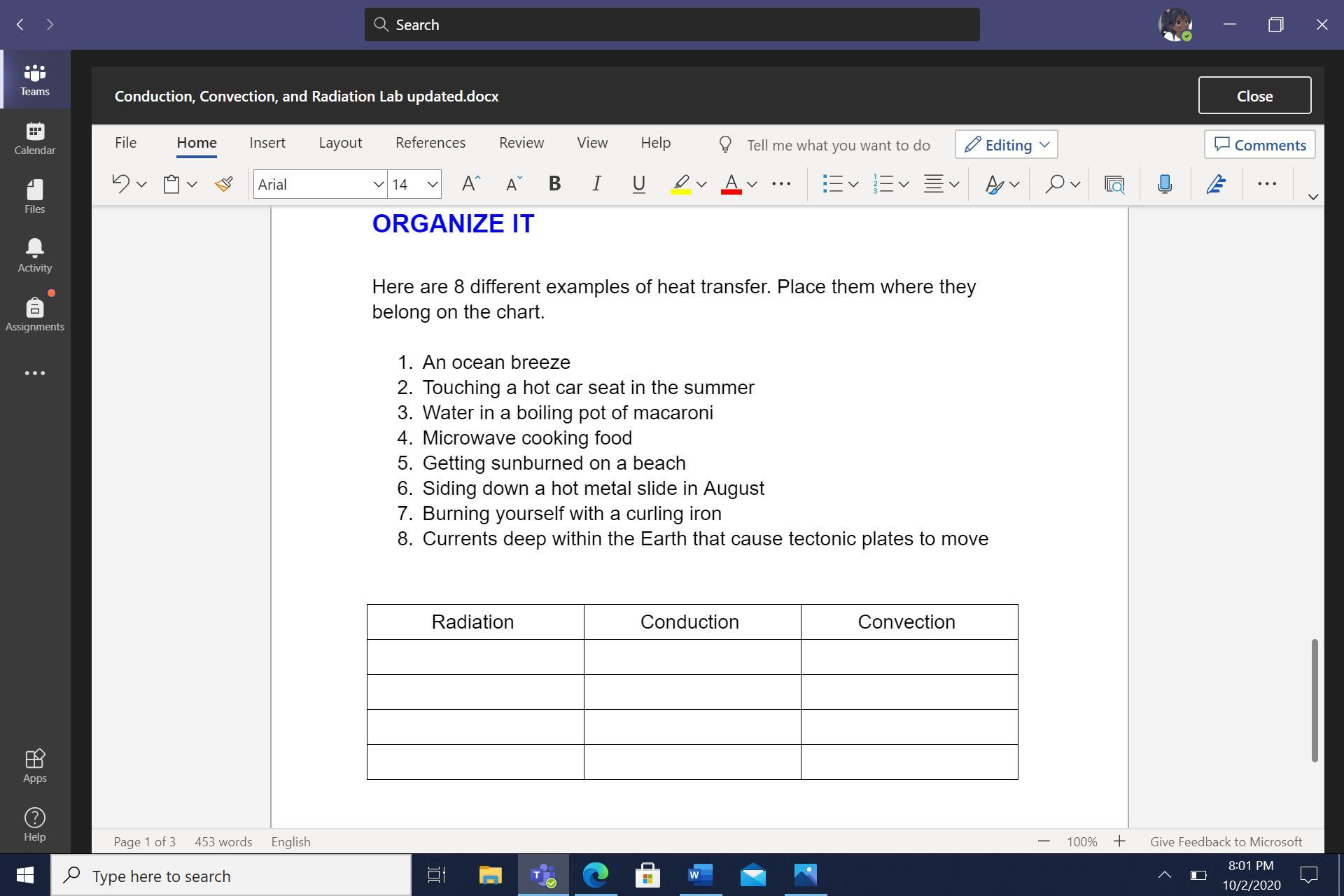Viewport: 1344px width, 896px height.
Task: Open the Insert ribbon tab
Action: 267,143
